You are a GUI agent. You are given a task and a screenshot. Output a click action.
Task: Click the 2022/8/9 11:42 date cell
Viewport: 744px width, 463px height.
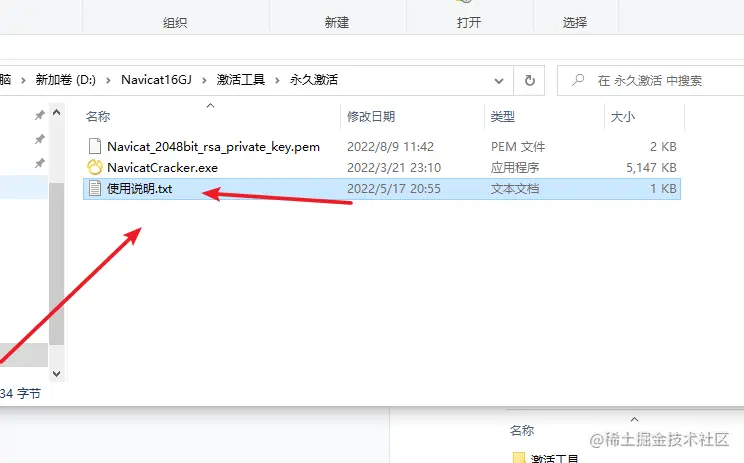391,147
